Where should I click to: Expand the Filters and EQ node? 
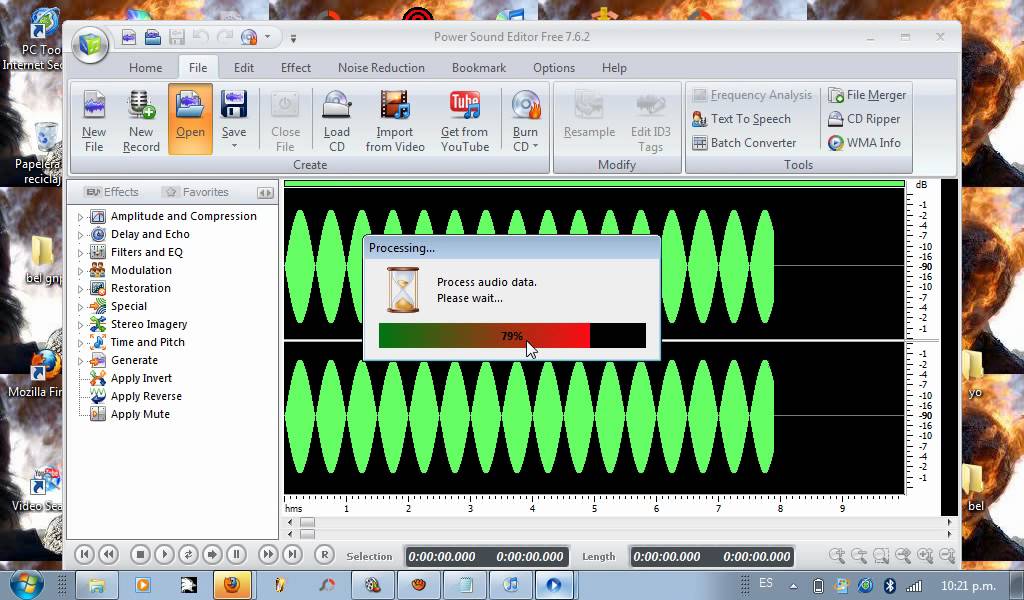[80, 253]
